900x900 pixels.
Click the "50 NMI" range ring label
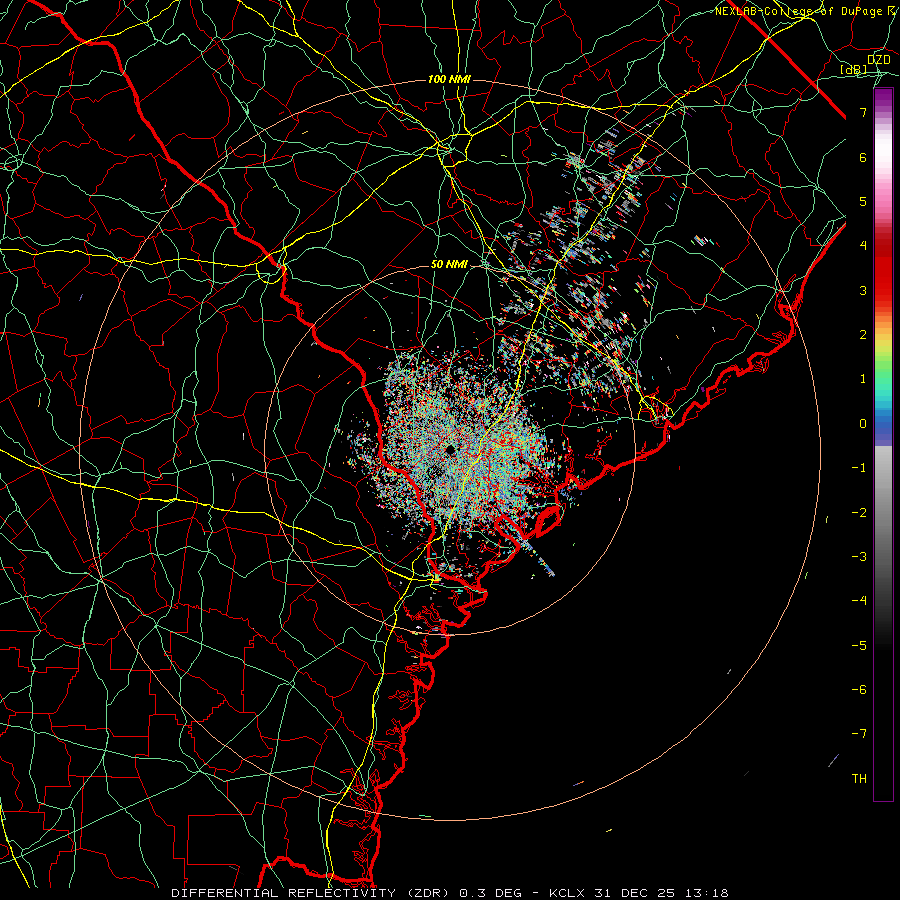click(x=449, y=264)
